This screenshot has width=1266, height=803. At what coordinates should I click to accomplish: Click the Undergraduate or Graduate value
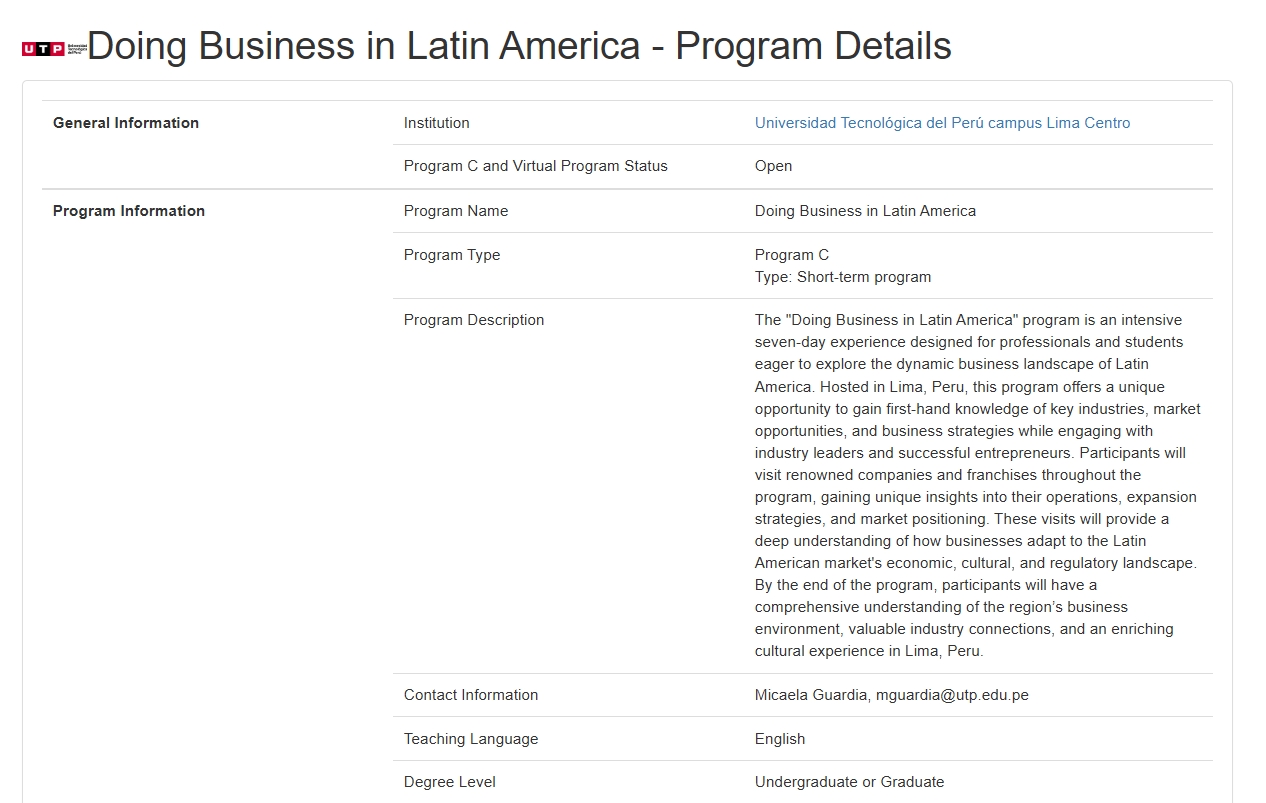[x=849, y=782]
